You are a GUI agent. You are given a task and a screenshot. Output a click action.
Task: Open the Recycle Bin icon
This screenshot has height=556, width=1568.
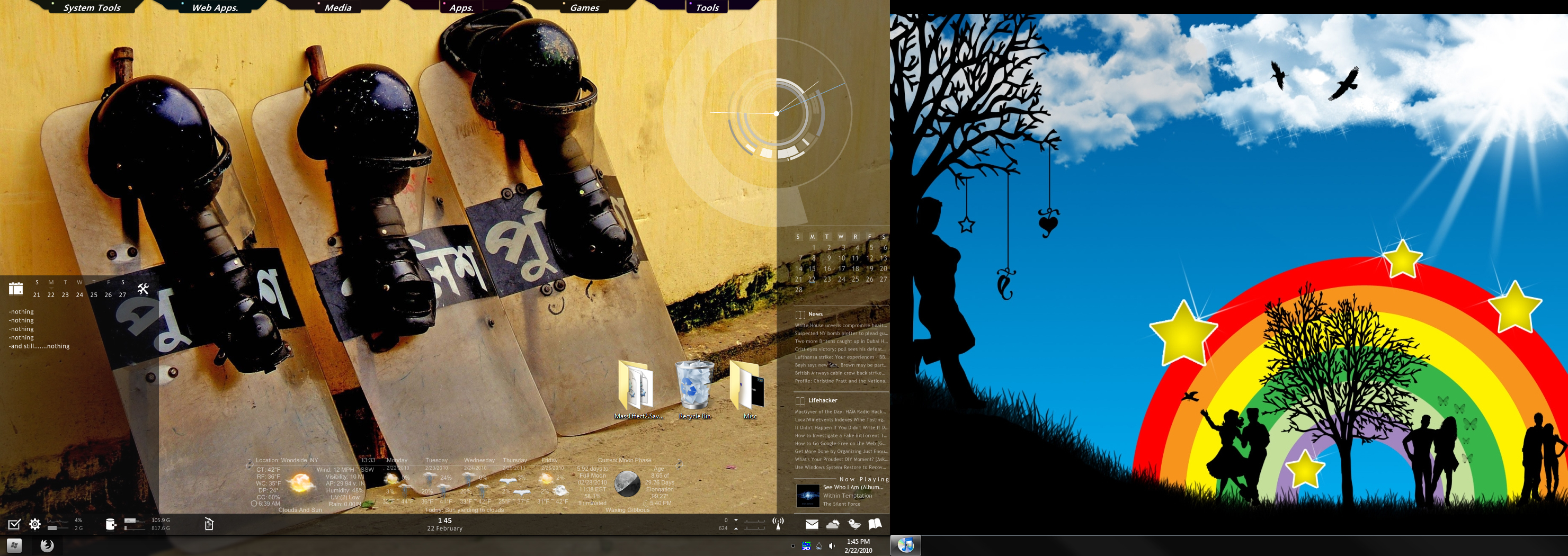pyautogui.click(x=694, y=389)
